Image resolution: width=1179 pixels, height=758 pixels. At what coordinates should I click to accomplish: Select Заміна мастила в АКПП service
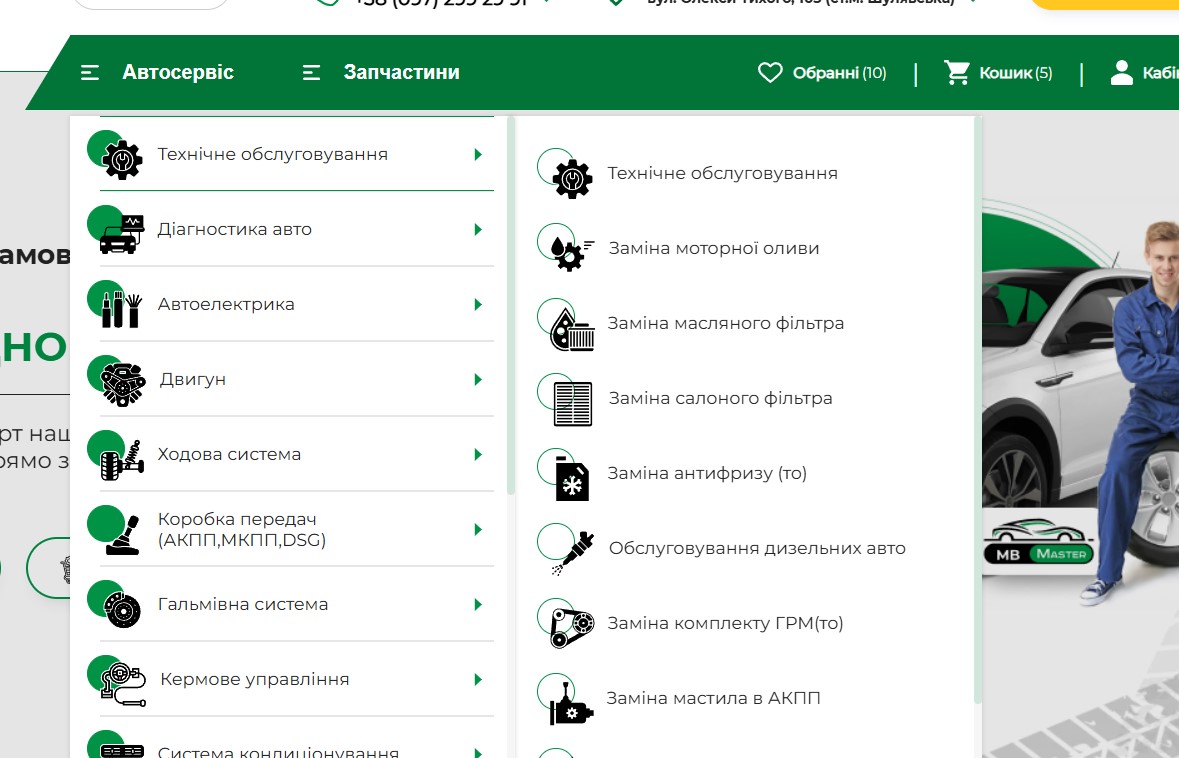pyautogui.click(x=713, y=698)
